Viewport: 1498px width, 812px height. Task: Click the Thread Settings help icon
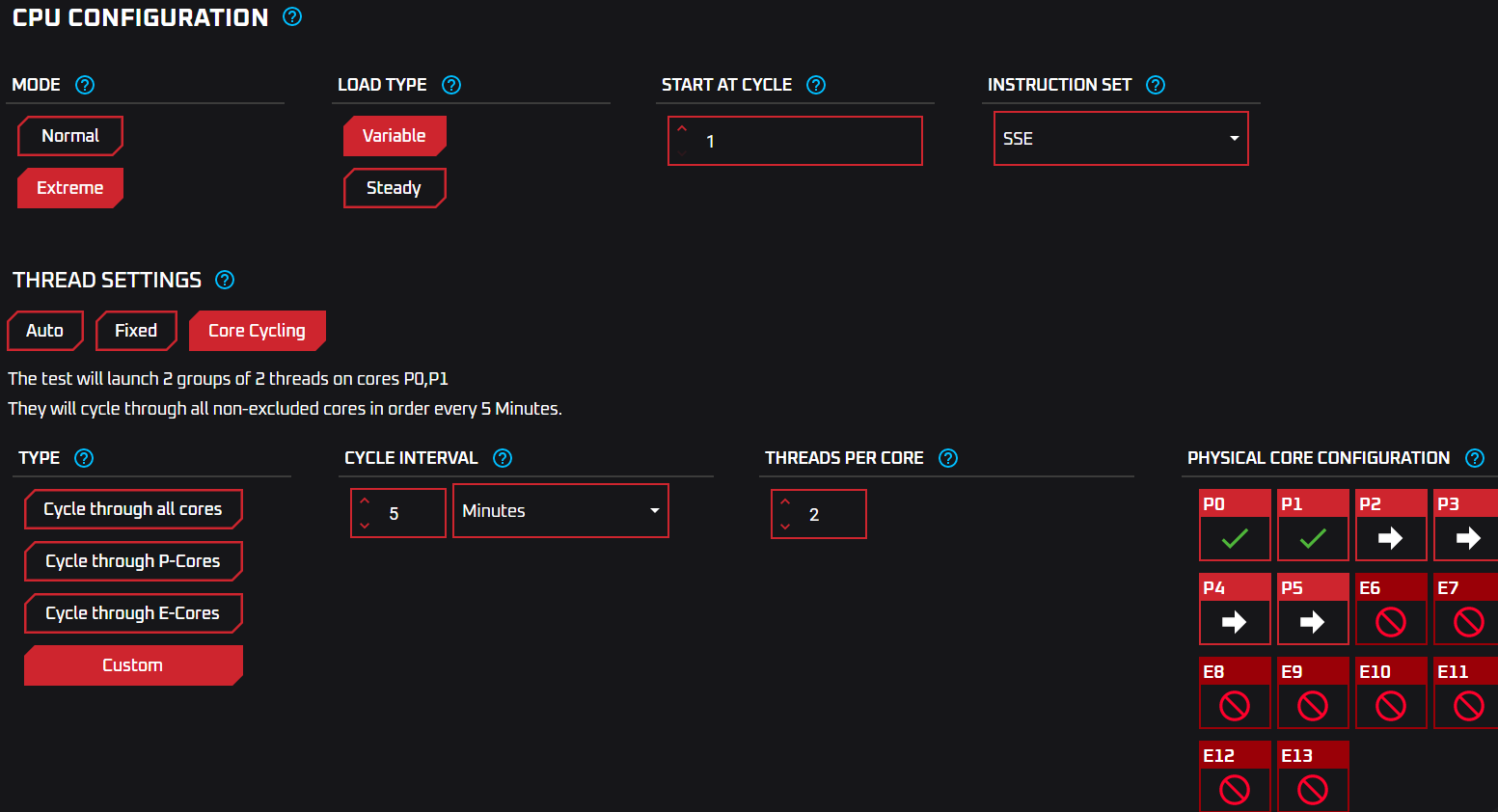tap(225, 280)
